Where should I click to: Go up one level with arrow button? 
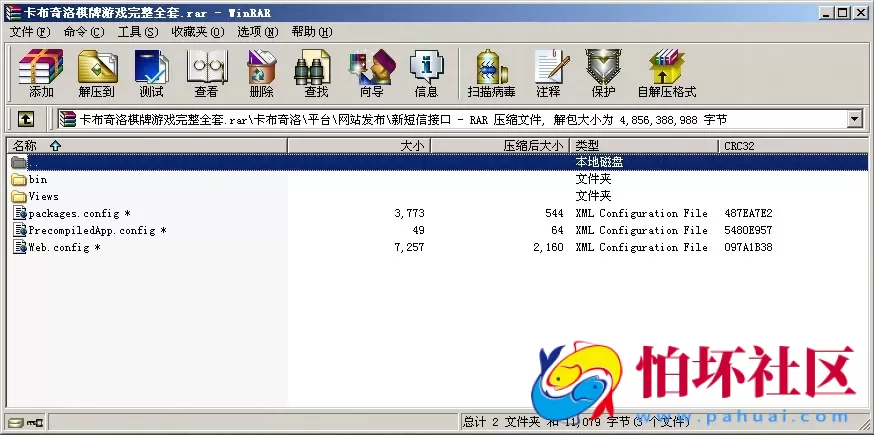pos(26,119)
